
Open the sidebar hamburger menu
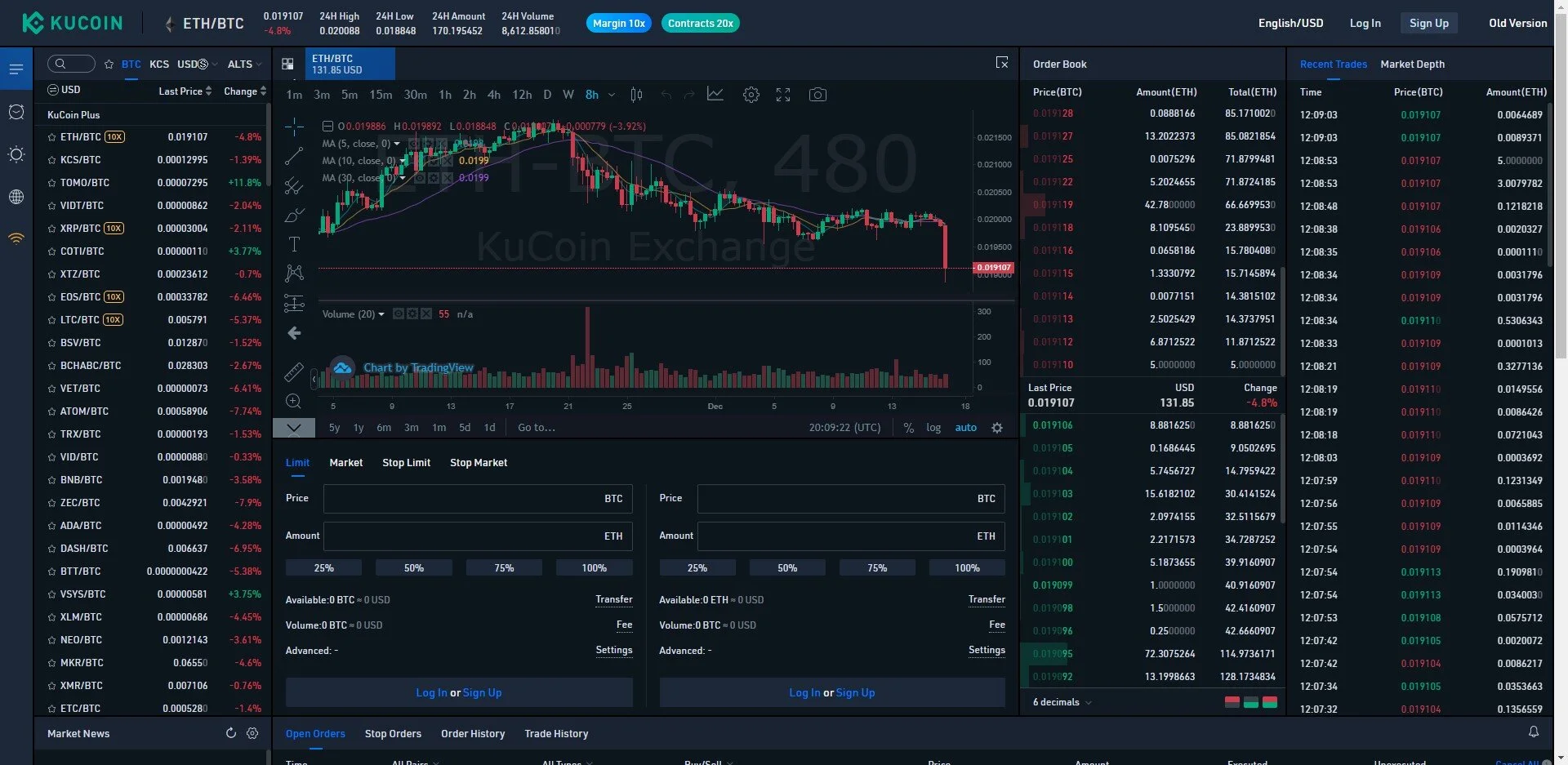[x=16, y=69]
